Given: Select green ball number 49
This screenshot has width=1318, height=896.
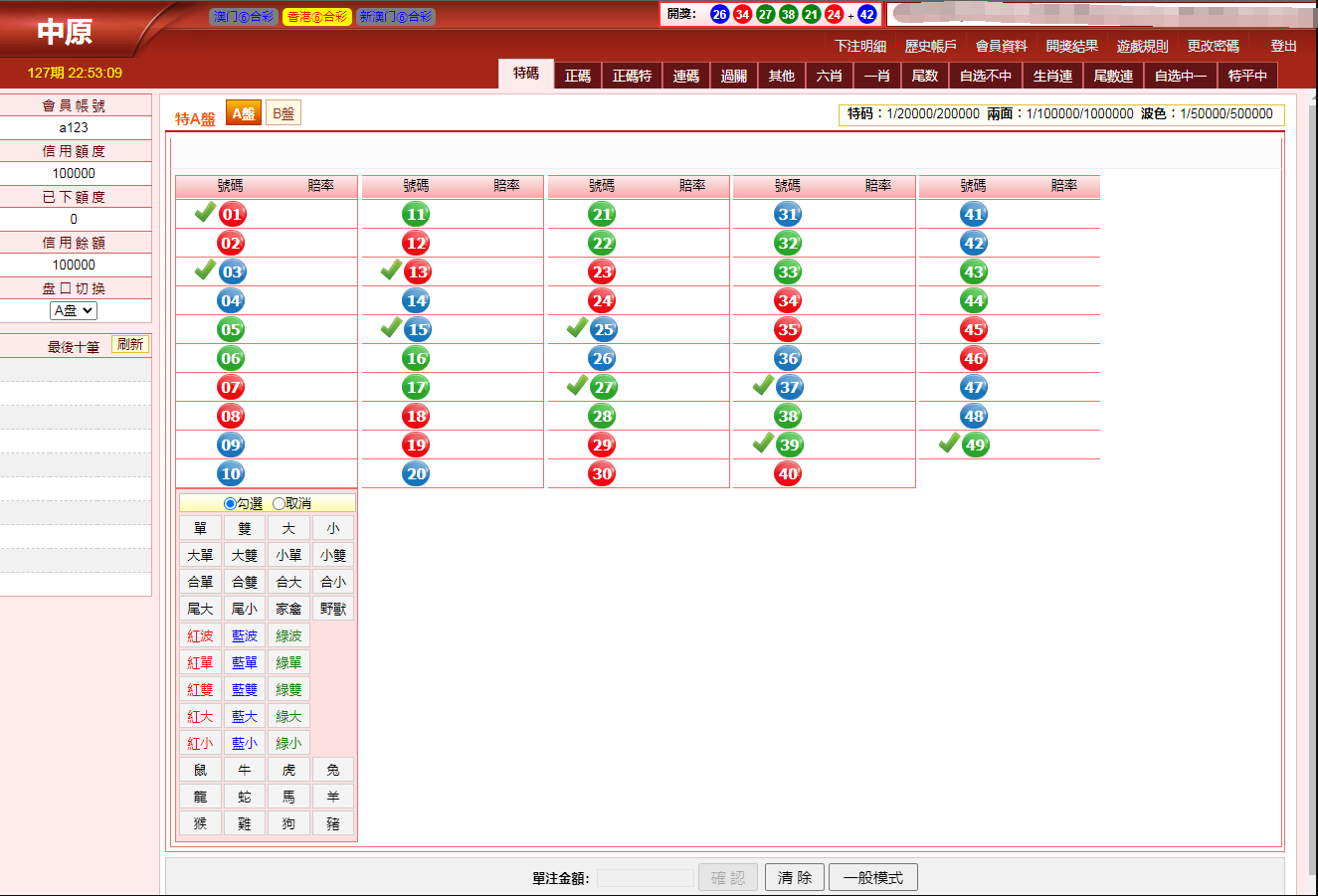Looking at the screenshot, I should [x=975, y=446].
